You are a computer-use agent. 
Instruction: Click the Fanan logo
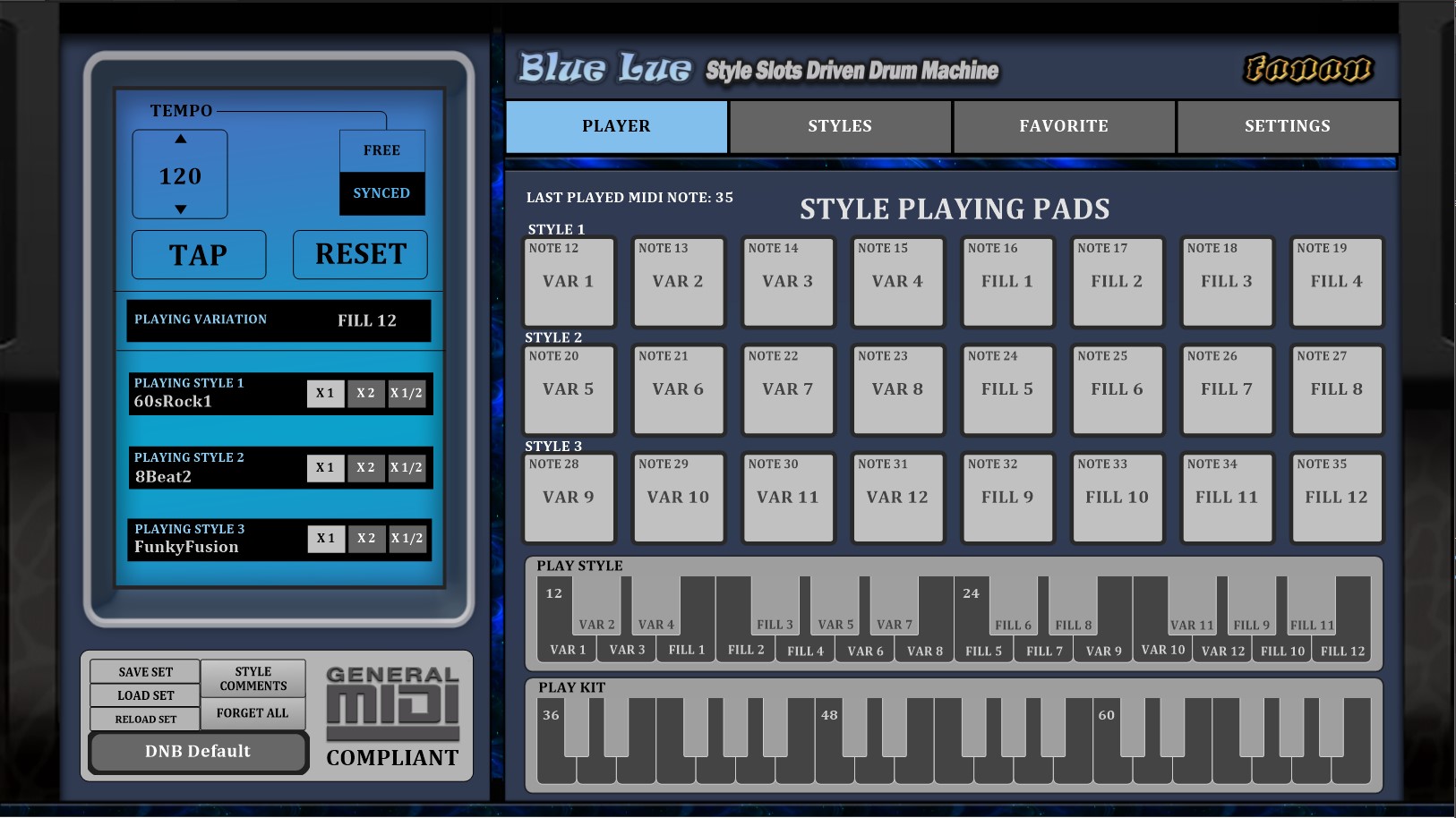(x=1308, y=67)
